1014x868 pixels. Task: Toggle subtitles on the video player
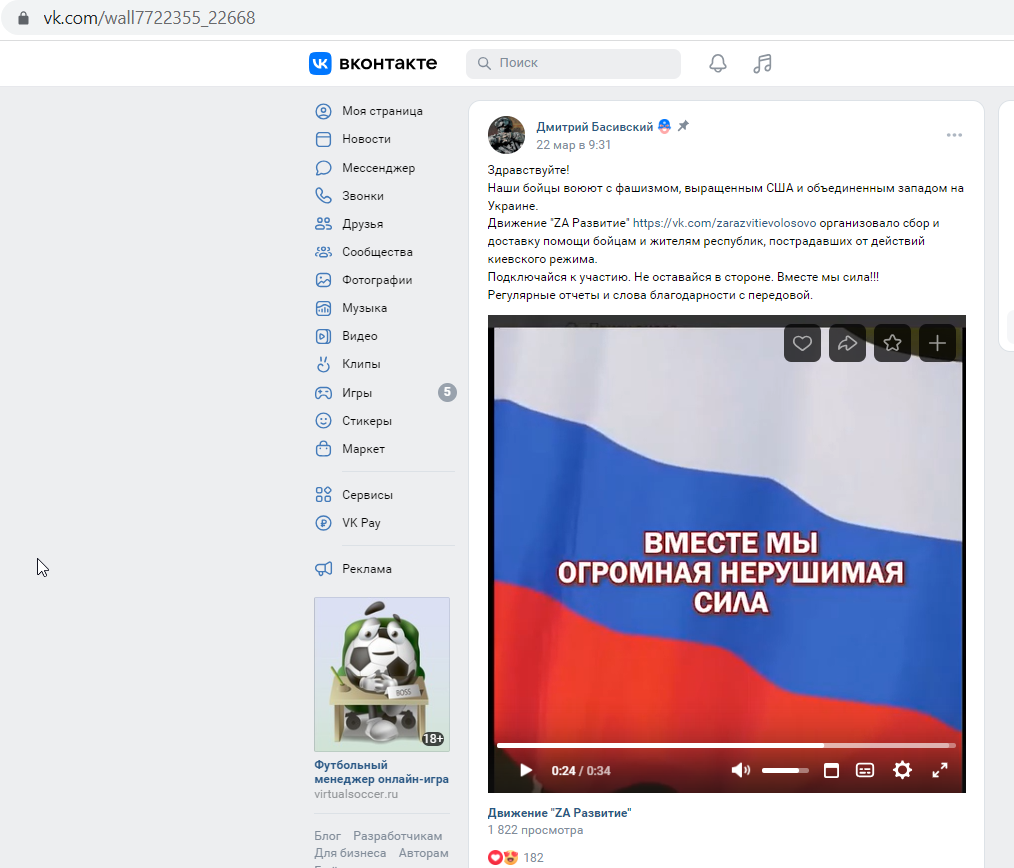click(x=865, y=770)
